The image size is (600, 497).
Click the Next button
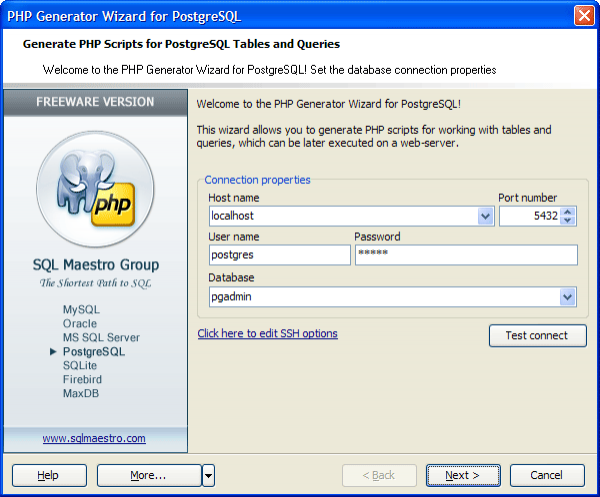[x=462, y=475]
